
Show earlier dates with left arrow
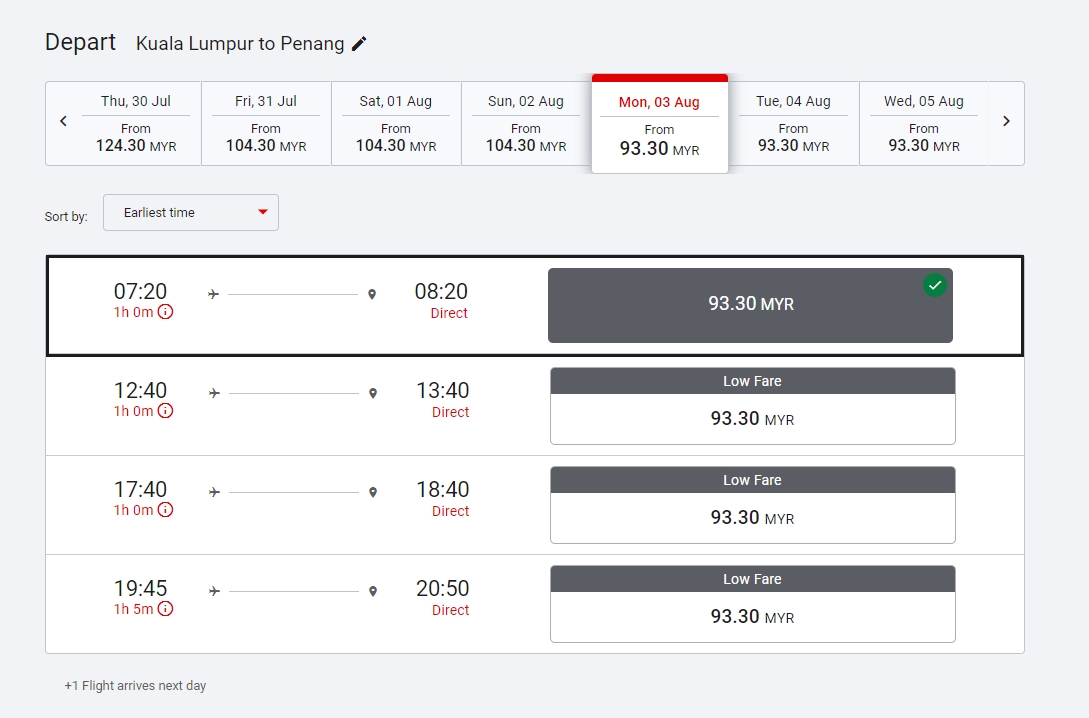click(63, 121)
